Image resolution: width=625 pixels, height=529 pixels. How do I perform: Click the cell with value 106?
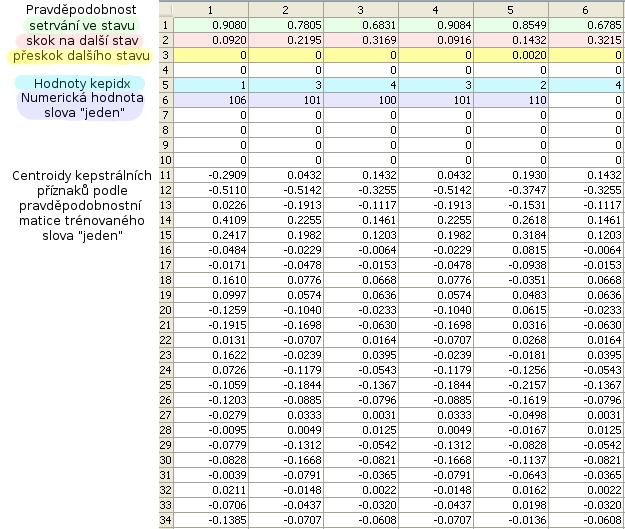(211, 100)
